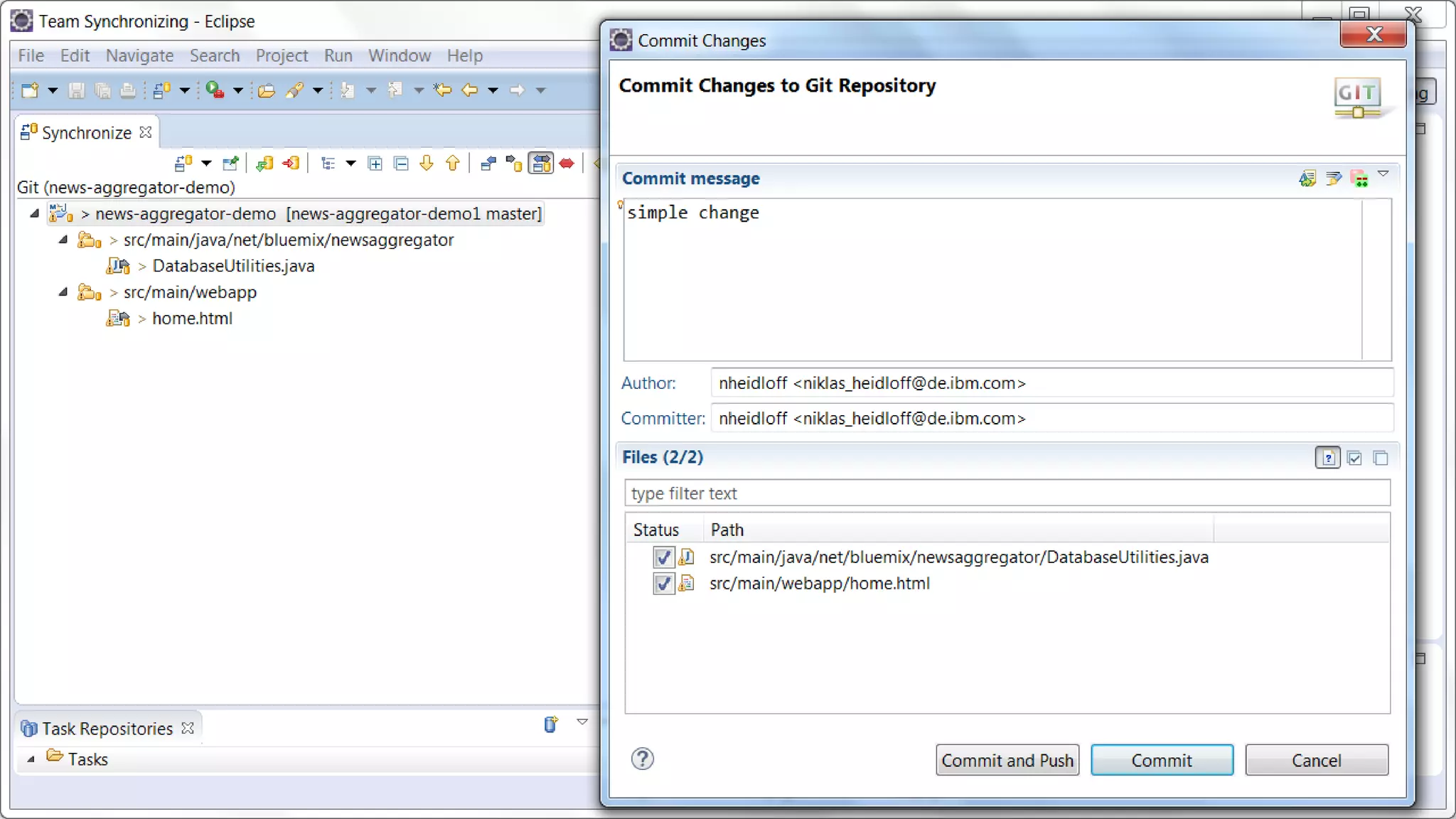Click red Conflicts mode icon
The image size is (1456, 819).
tap(567, 164)
